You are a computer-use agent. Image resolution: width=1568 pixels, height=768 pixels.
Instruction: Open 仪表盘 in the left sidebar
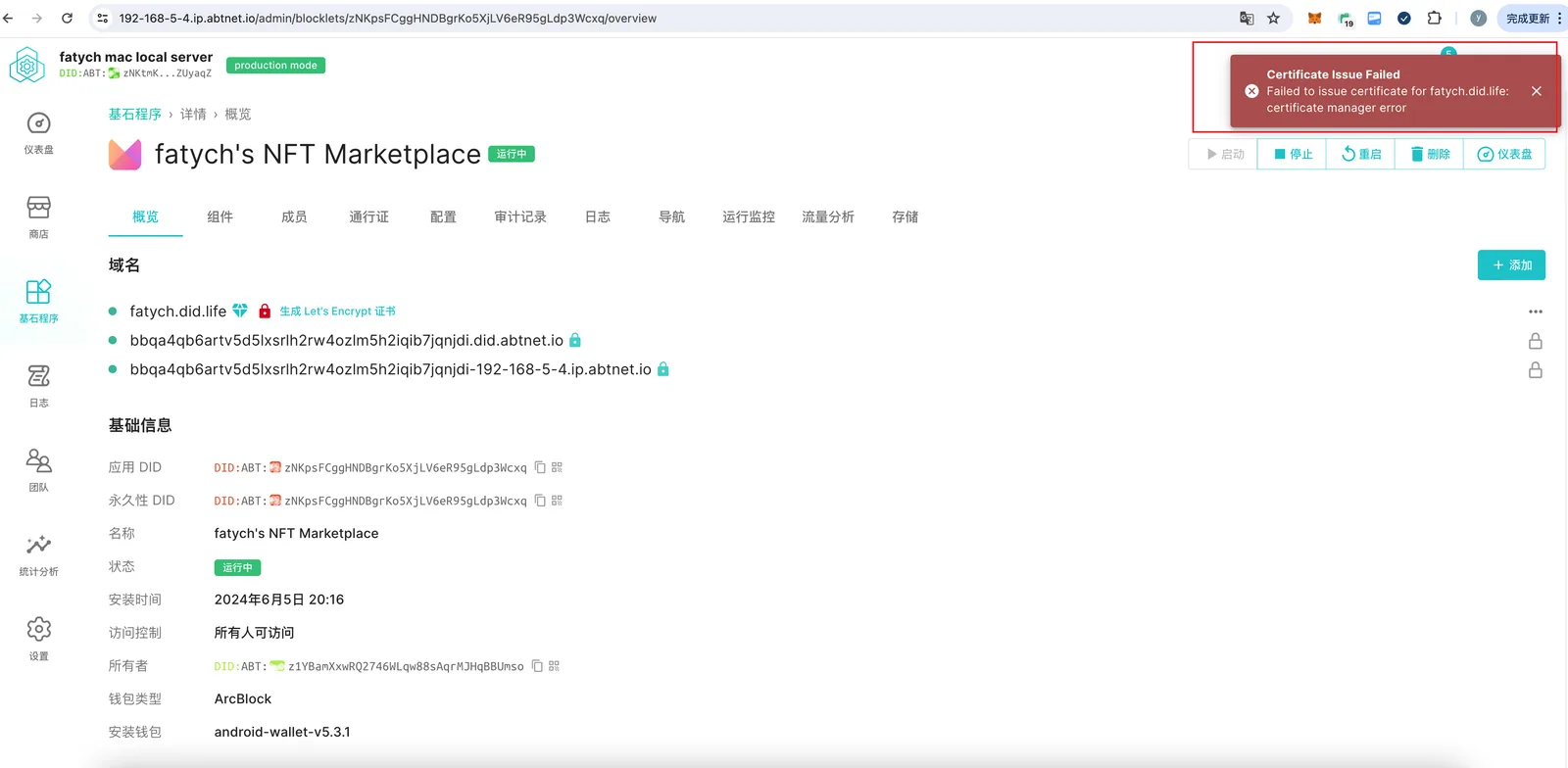[x=38, y=133]
